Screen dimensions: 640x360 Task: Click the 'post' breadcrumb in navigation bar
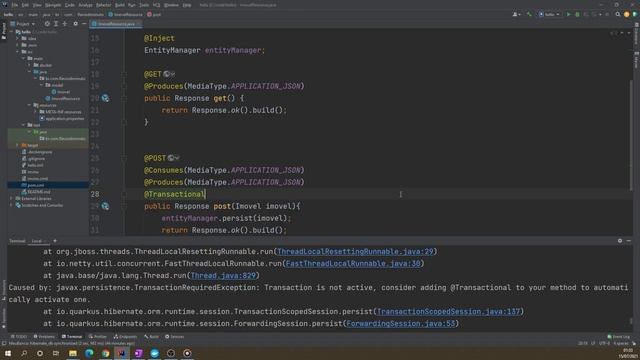pyautogui.click(x=154, y=14)
